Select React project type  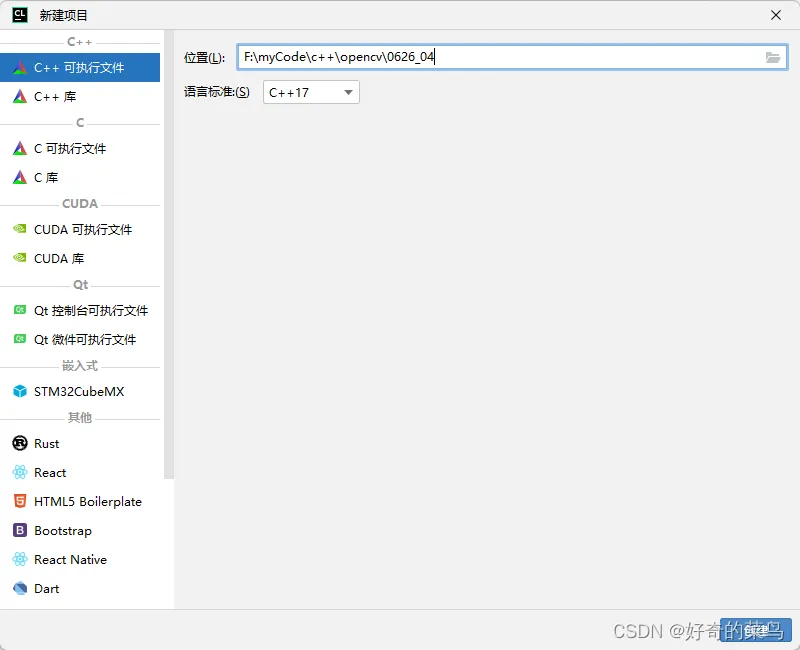coord(80,472)
